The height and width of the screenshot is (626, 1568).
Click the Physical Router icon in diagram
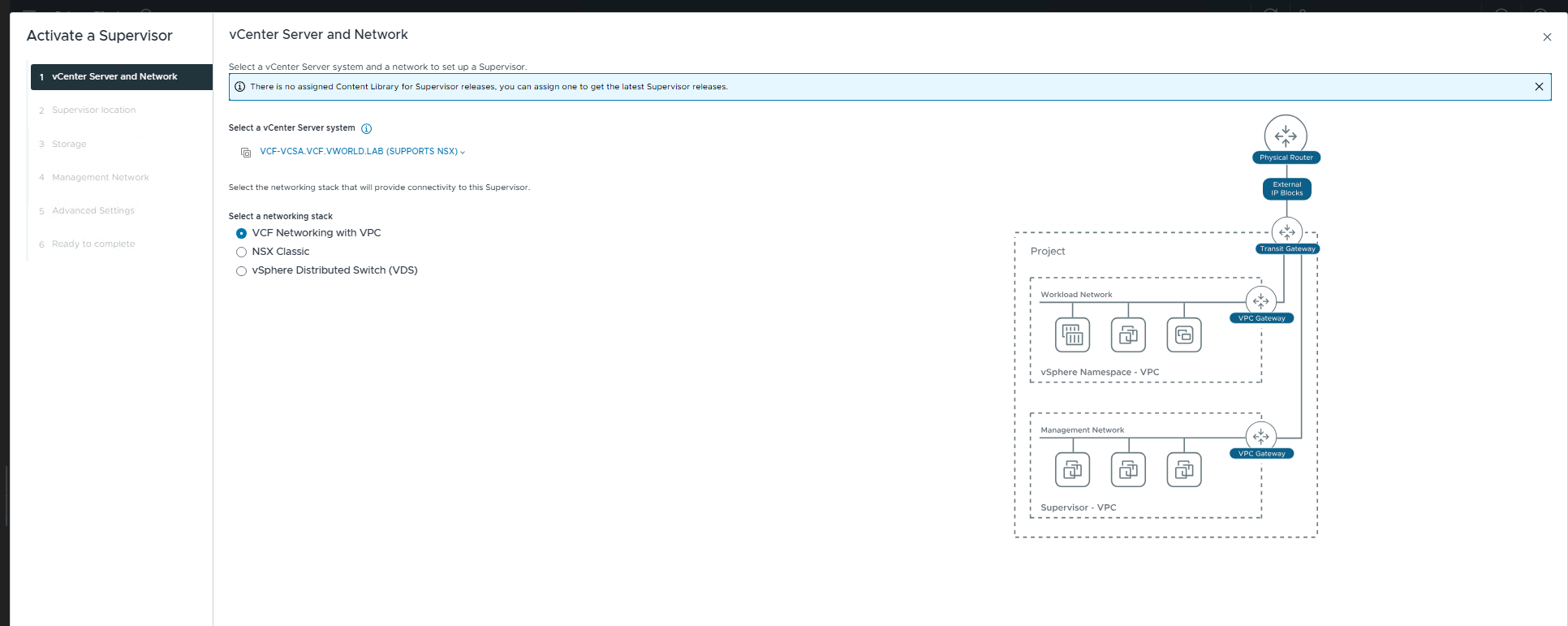1286,135
